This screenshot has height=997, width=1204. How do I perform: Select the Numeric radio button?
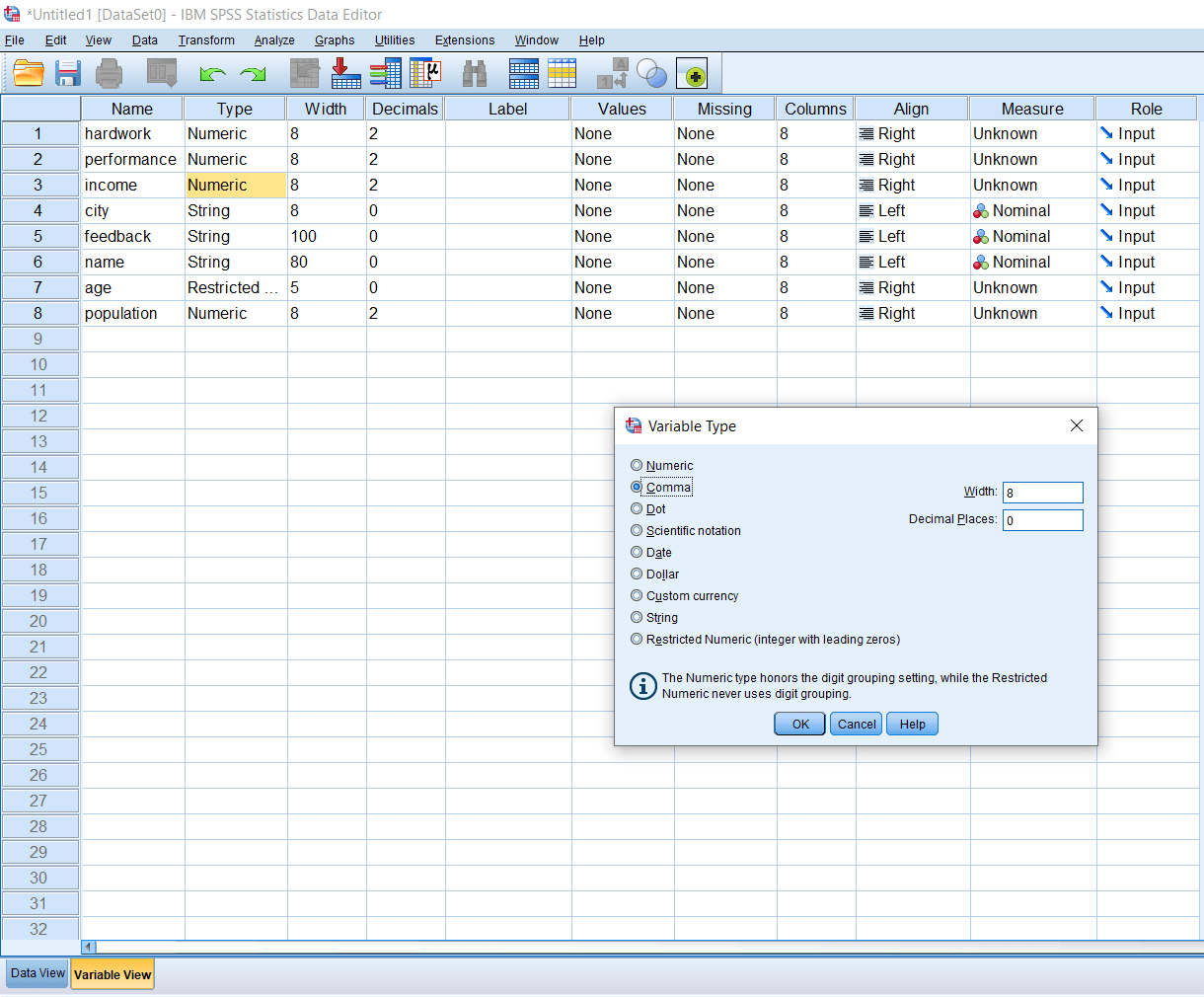(x=637, y=465)
